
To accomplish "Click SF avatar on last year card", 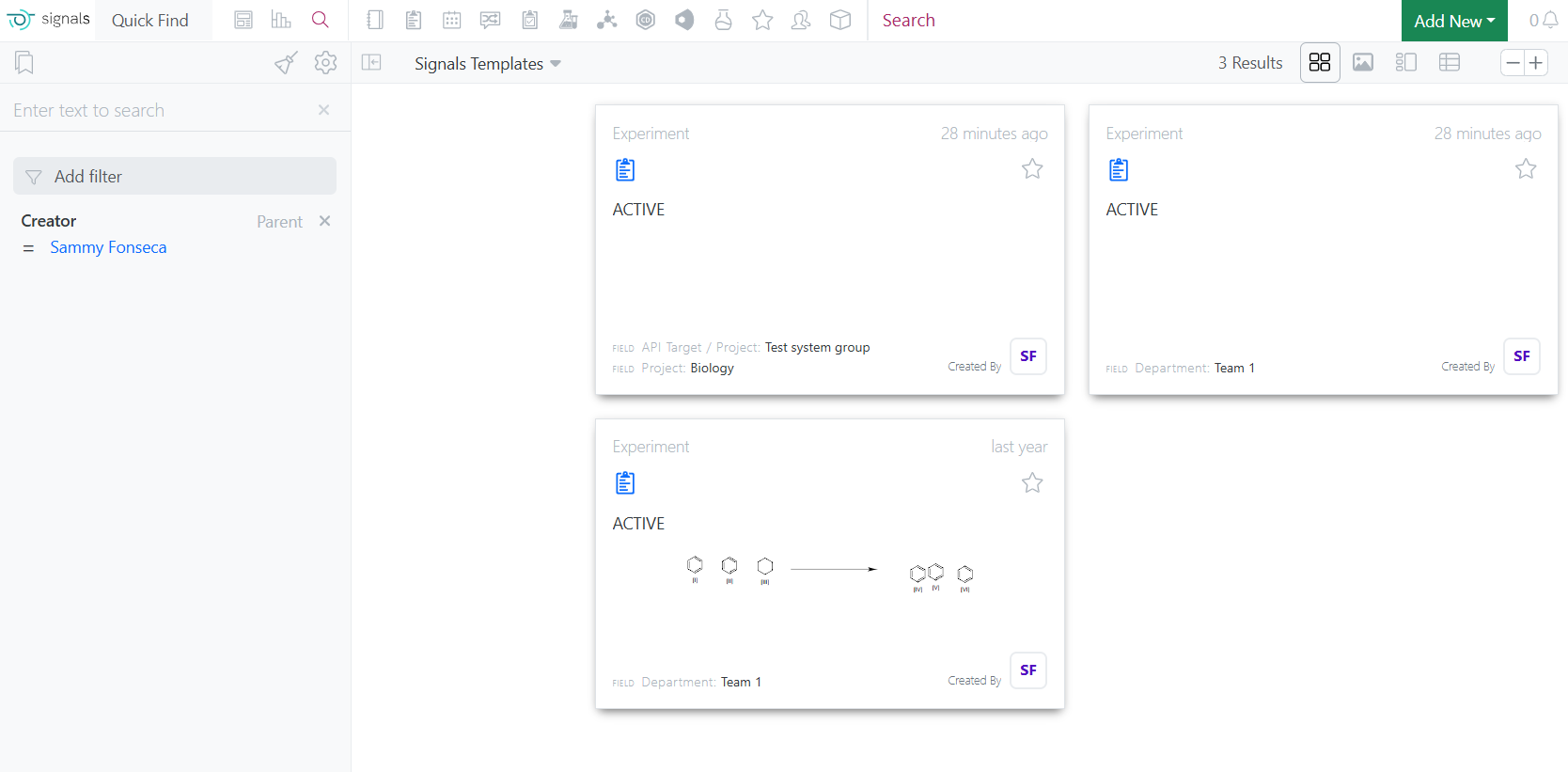I will pos(1028,670).
